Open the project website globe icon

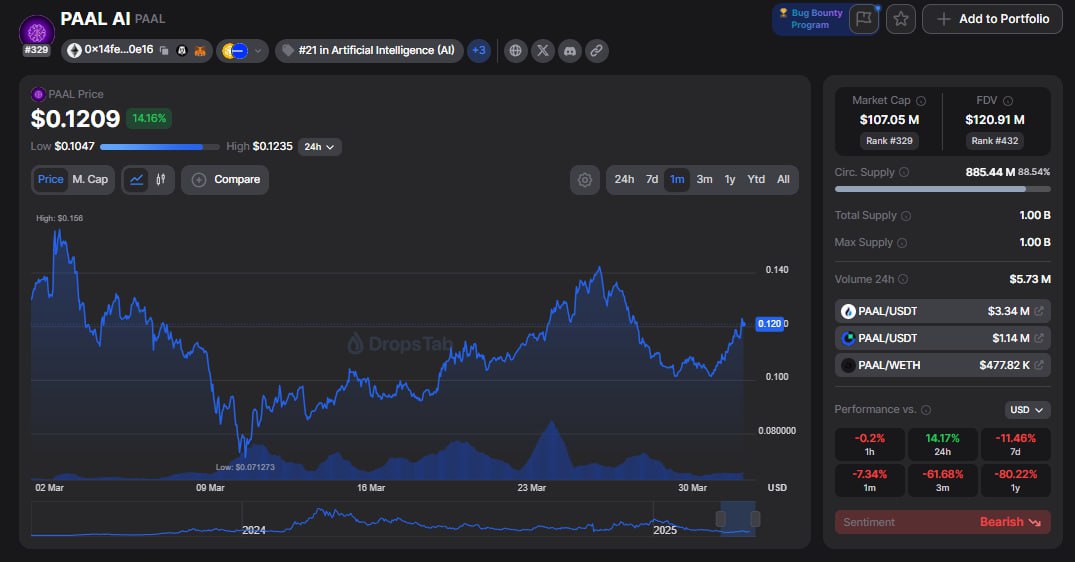(x=516, y=51)
